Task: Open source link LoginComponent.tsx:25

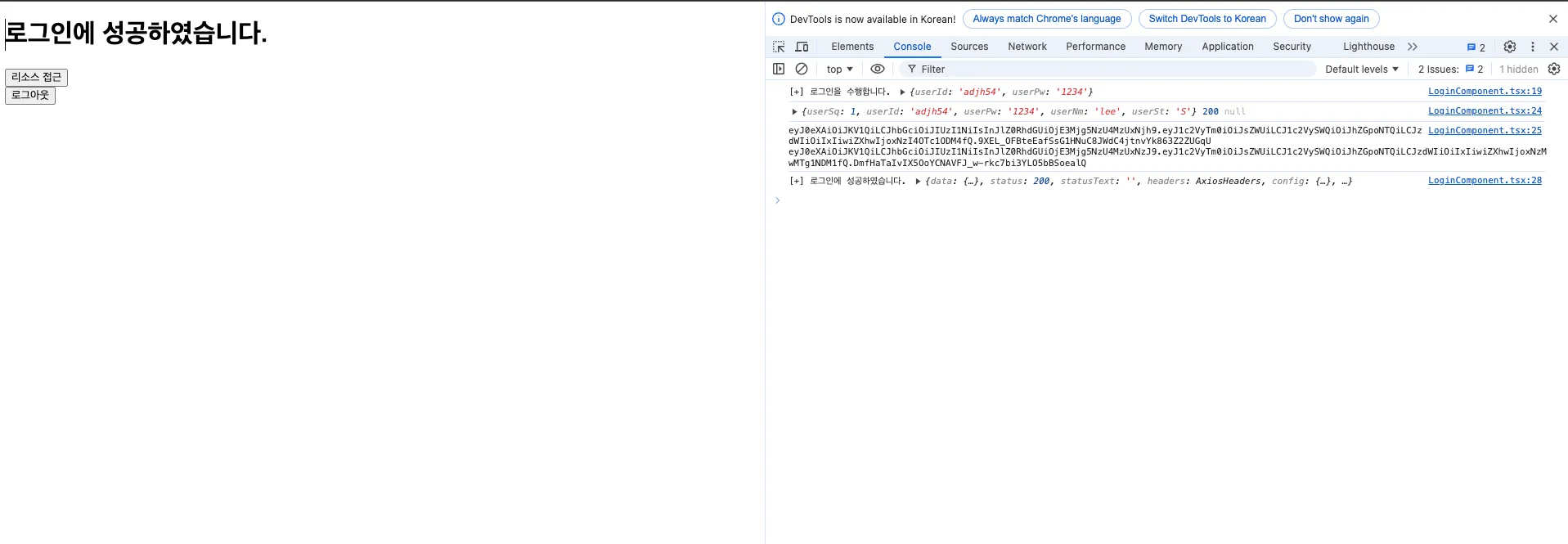Action: click(1485, 131)
